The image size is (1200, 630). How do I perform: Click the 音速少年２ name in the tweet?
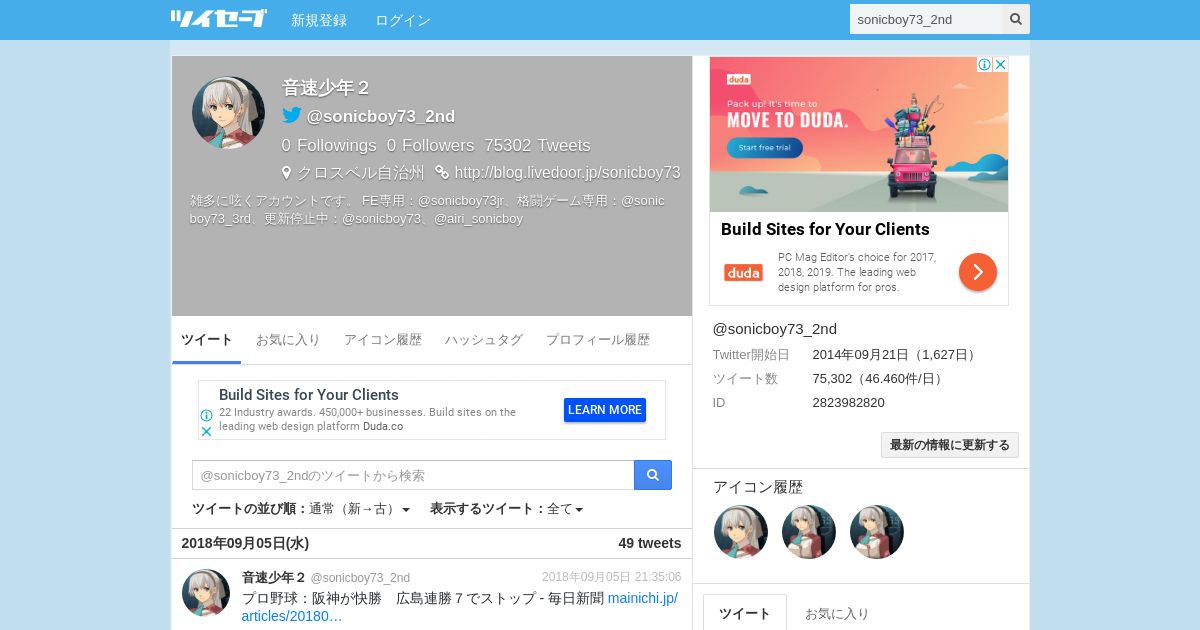[274, 577]
